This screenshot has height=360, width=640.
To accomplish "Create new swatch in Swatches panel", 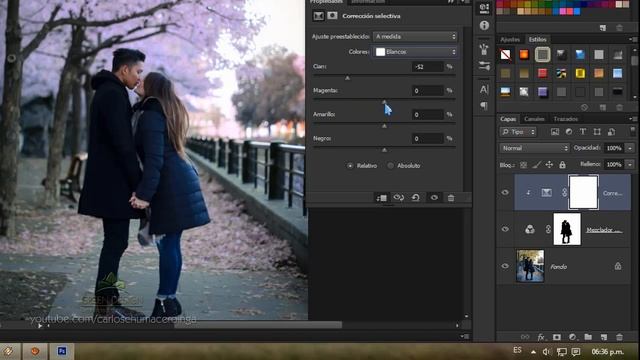I will 603,28.
